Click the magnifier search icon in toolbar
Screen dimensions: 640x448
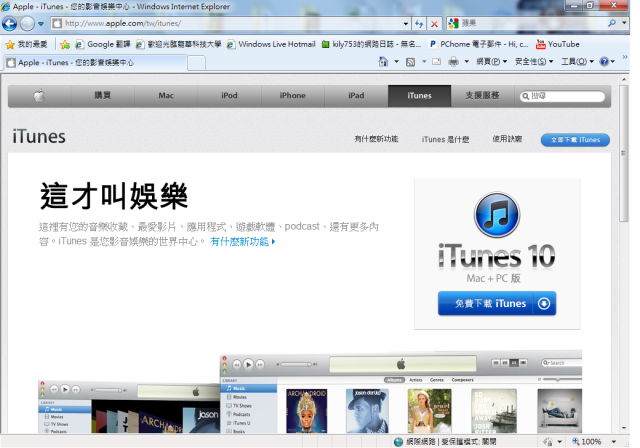tap(611, 23)
